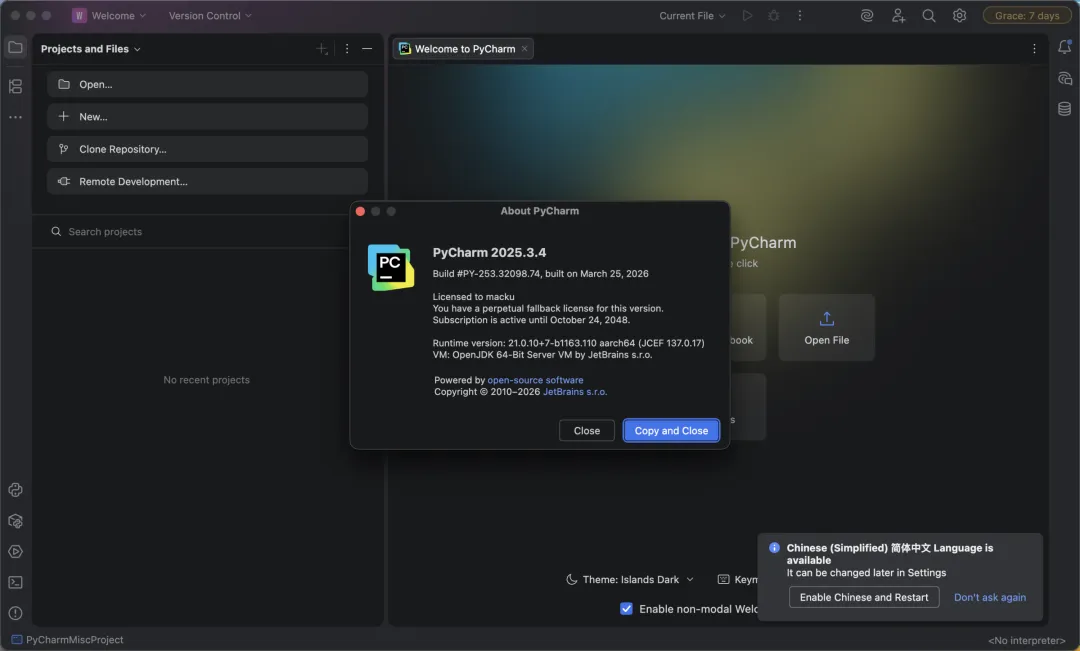Click the Run button in toolbar

[x=747, y=15]
